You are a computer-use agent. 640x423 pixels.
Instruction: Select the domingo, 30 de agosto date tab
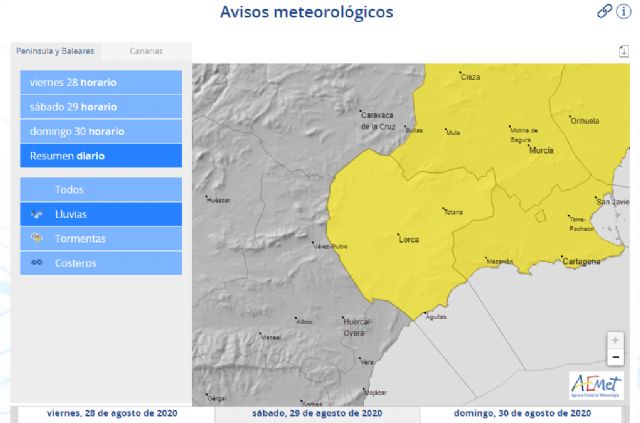524,413
